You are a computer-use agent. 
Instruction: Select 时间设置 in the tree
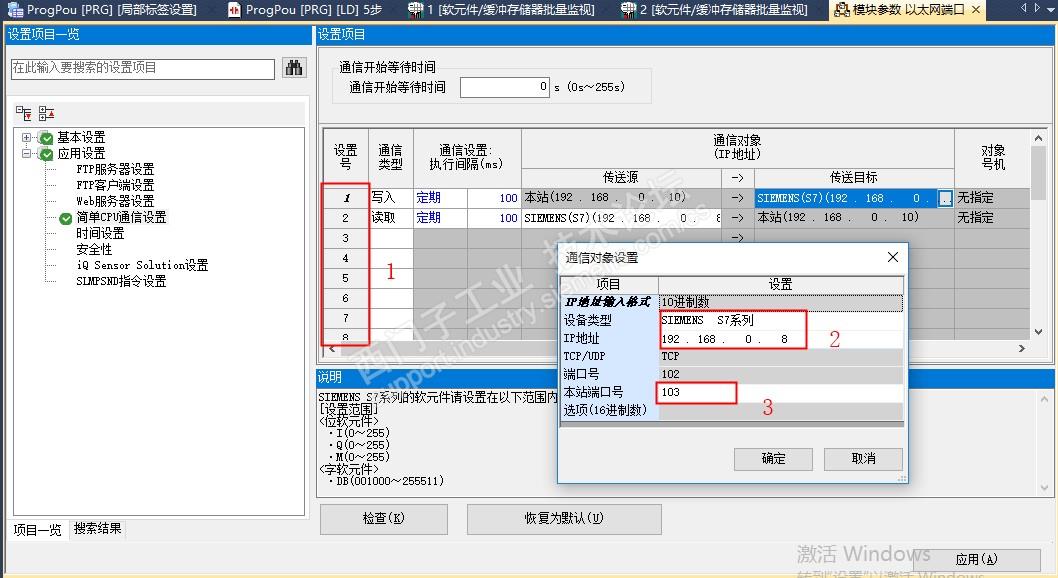[100, 233]
